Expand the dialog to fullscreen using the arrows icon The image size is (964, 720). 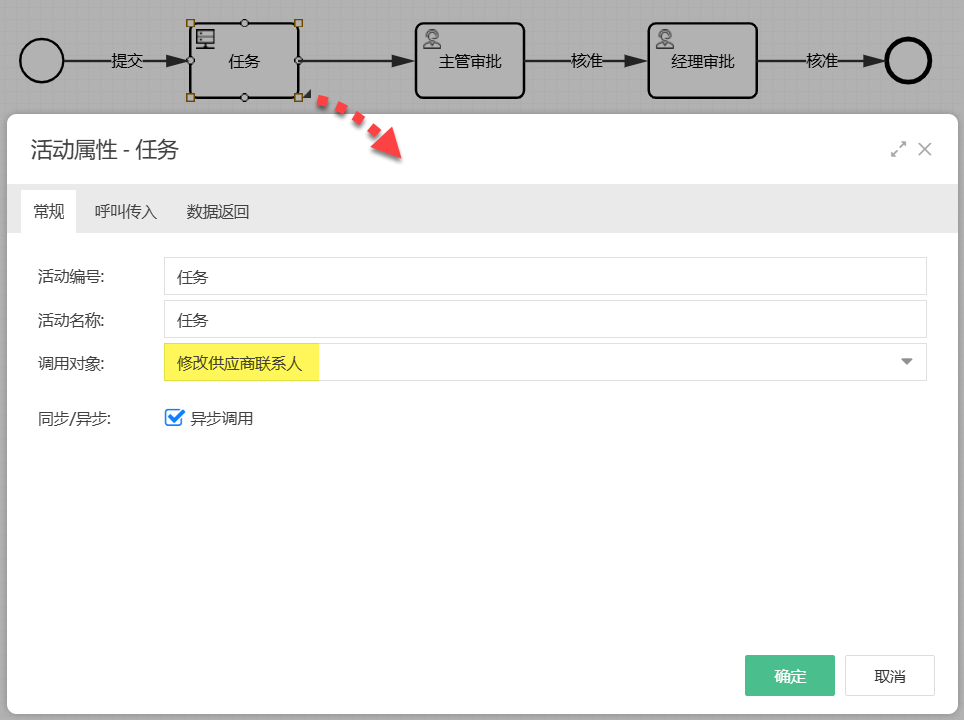pyautogui.click(x=898, y=148)
